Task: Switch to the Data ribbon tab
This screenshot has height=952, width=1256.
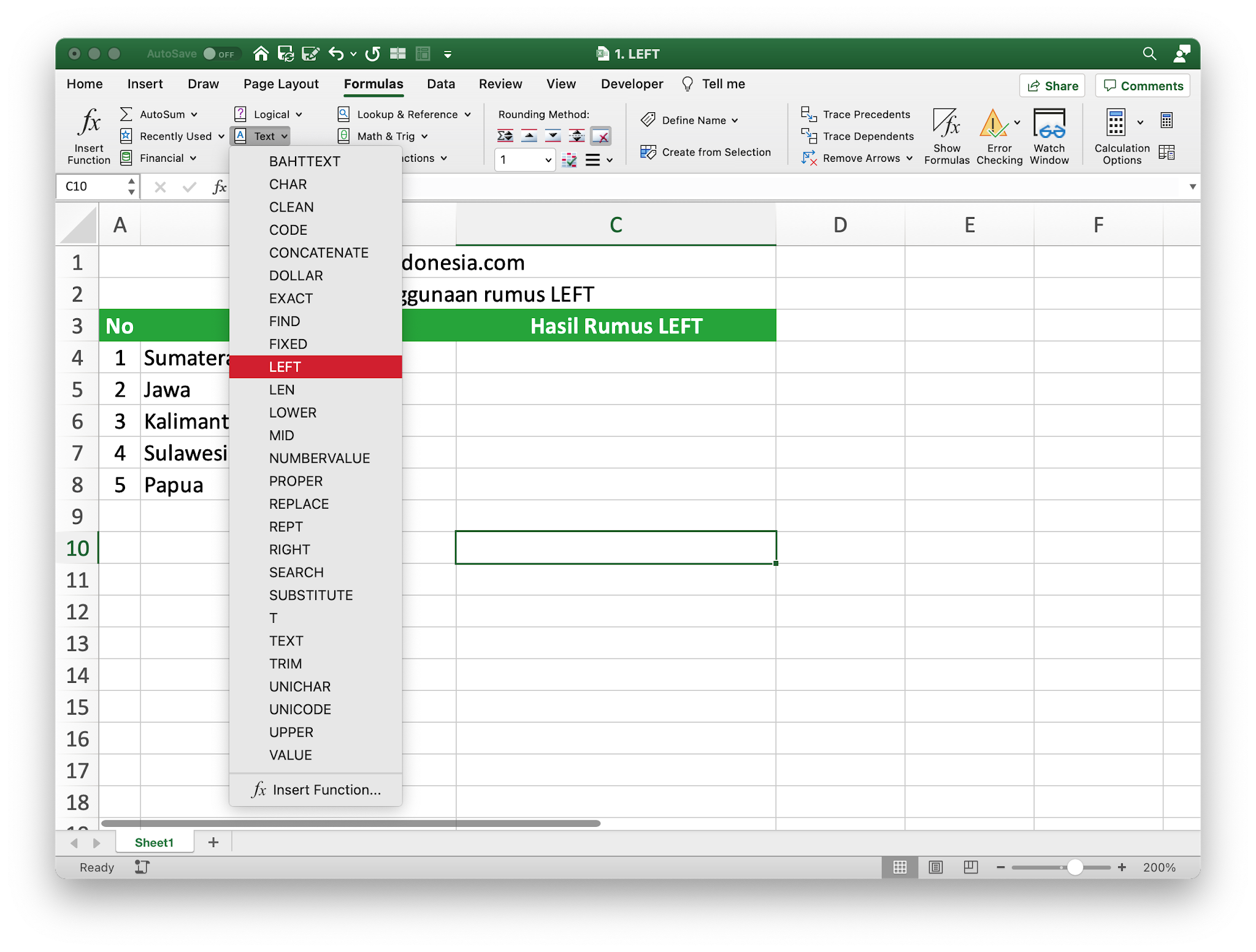Action: (x=440, y=84)
